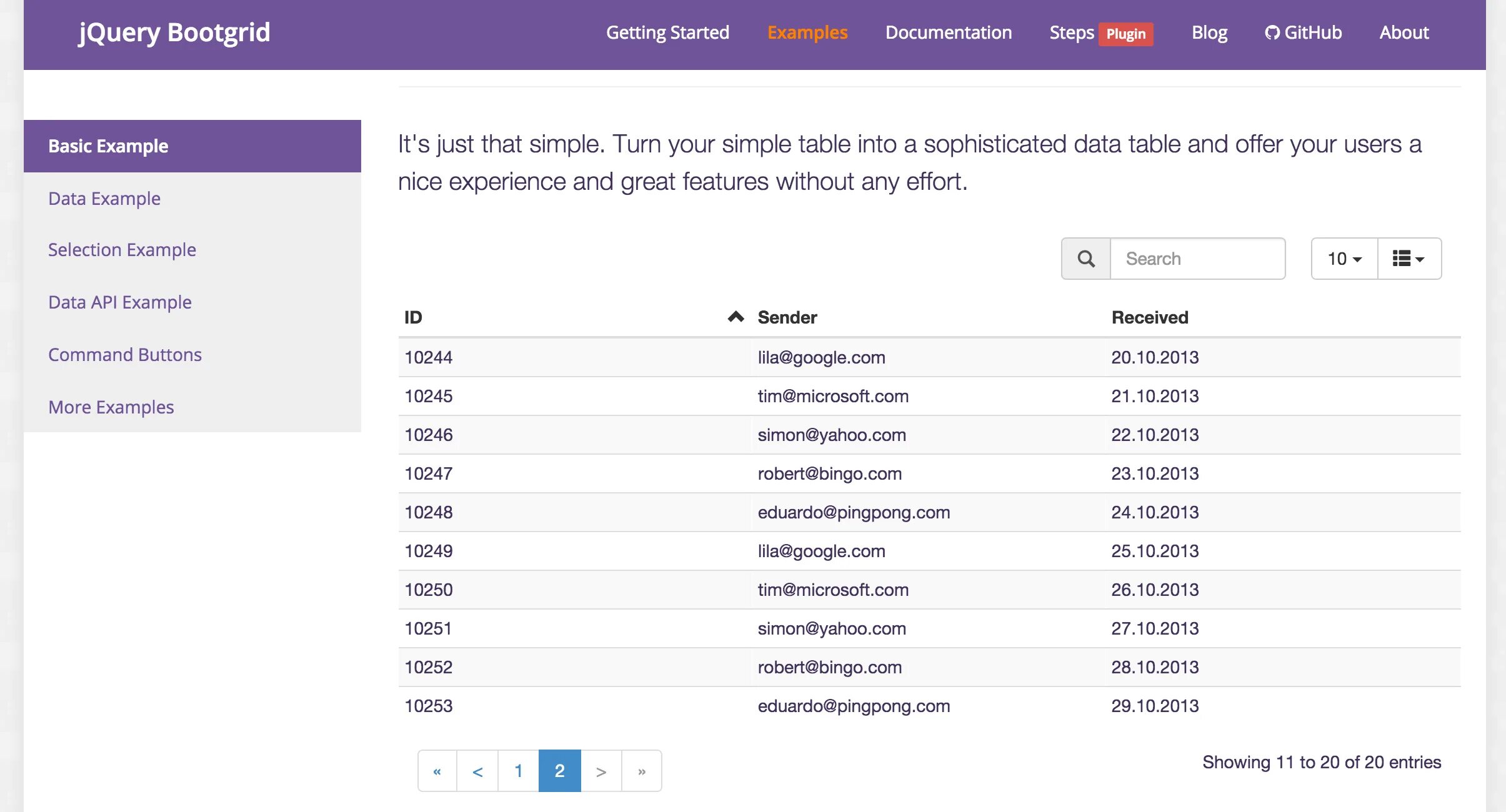Jump to last page with double-right arrow
This screenshot has height=812, width=1506.
click(x=642, y=771)
